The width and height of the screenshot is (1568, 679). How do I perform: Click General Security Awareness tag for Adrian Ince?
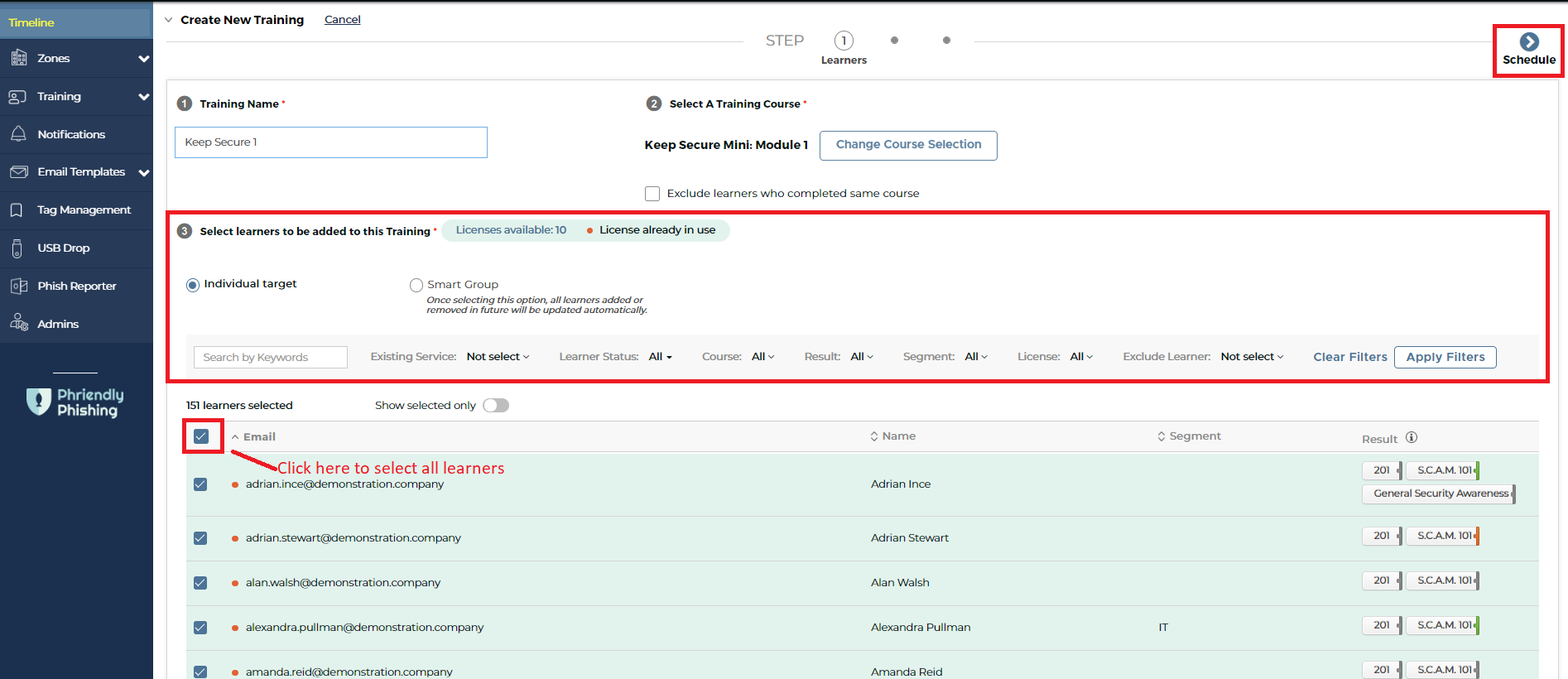[1439, 494]
